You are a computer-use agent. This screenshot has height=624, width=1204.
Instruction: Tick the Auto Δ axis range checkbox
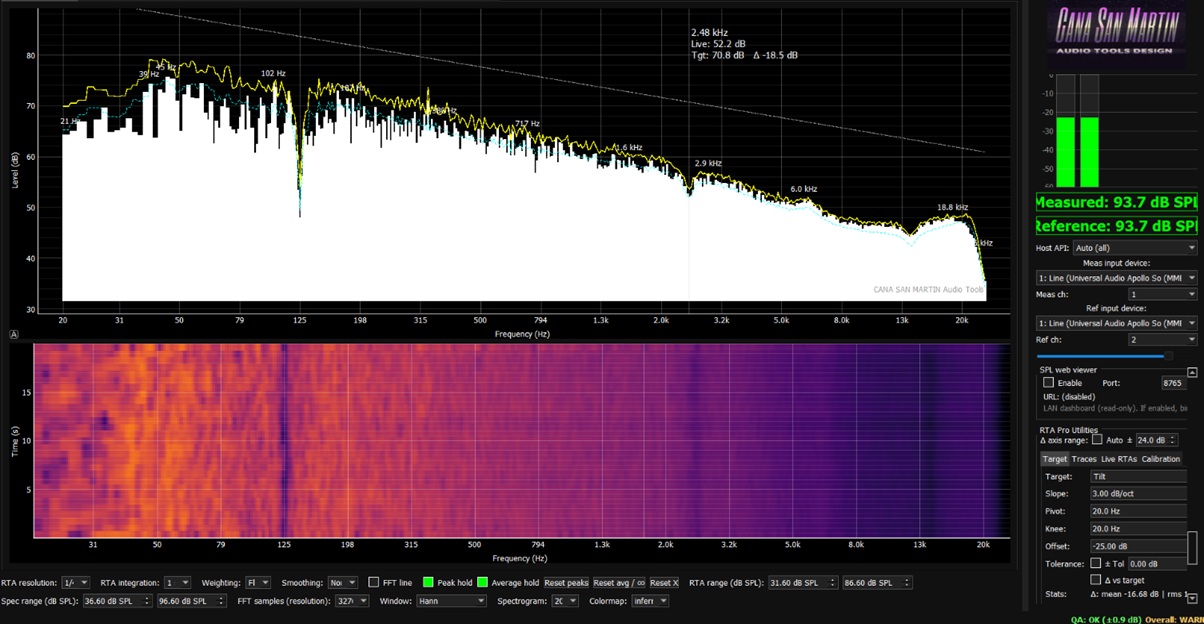[x=1097, y=440]
